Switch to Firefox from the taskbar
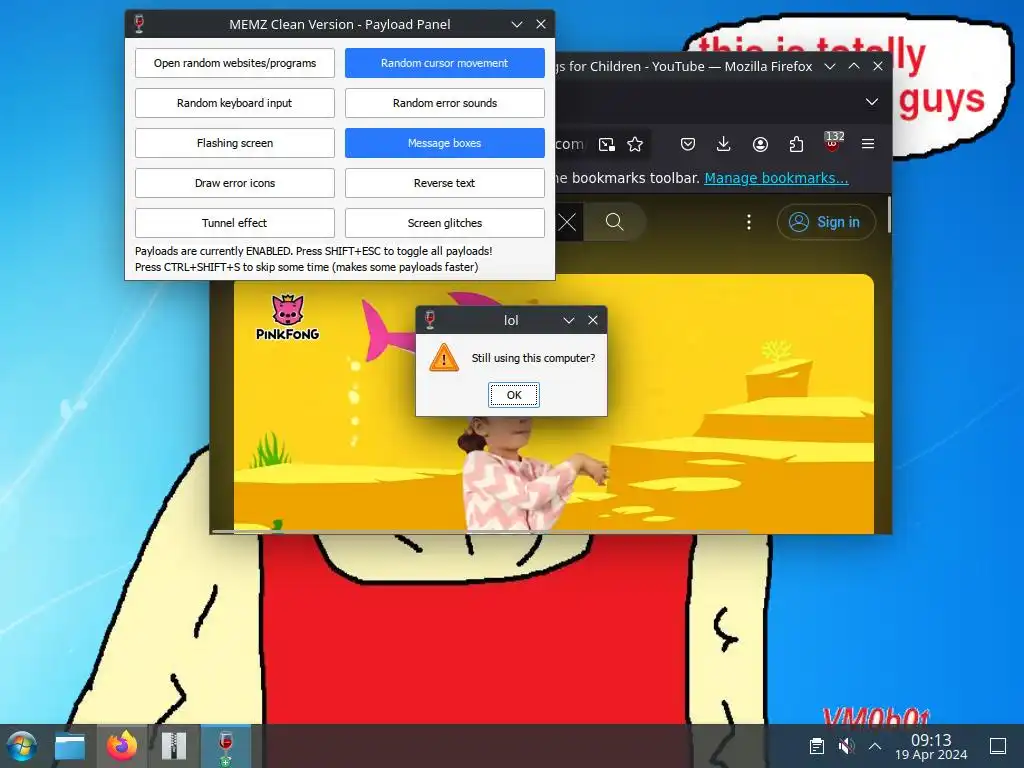Screen dimensions: 1024x768 pyautogui.click(x=122, y=746)
